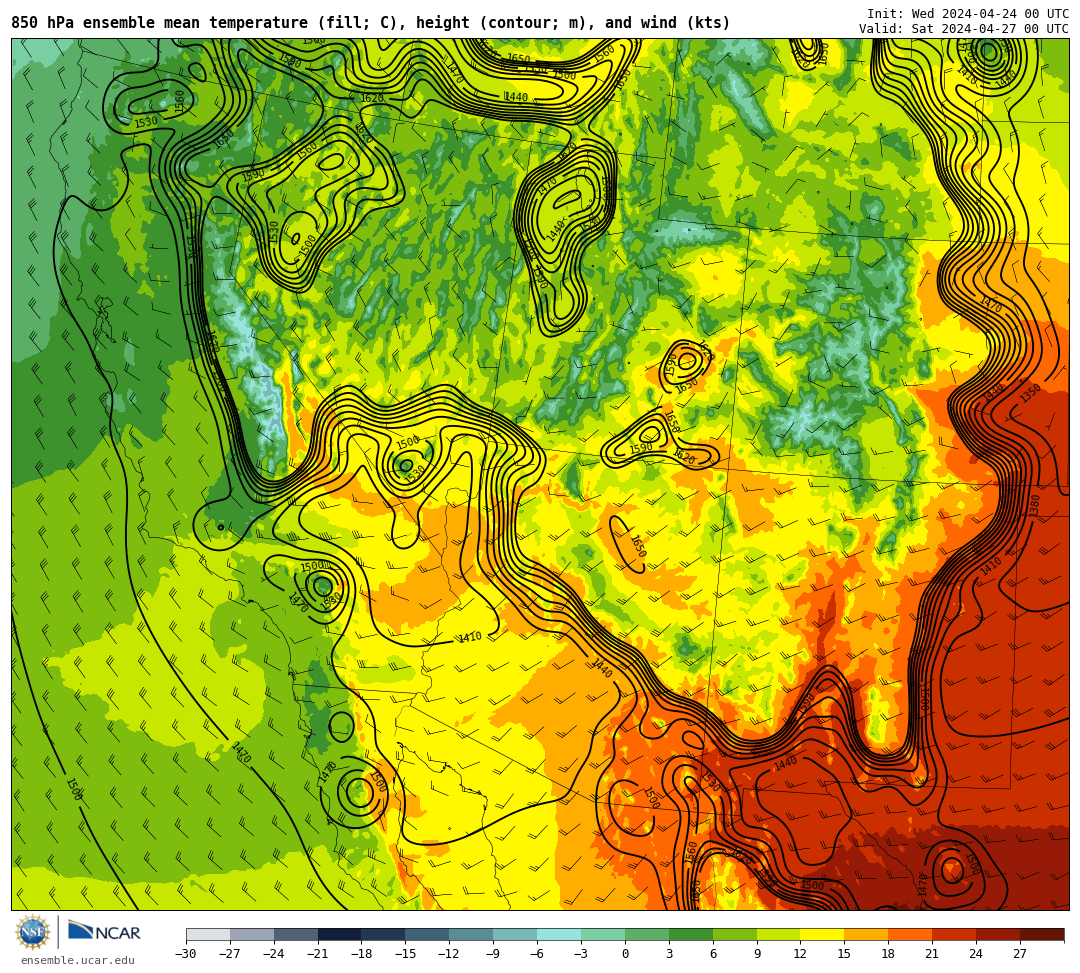Click the −30 colorbar tick label
The width and height of the screenshot is (1080, 973).
pyautogui.click(x=186, y=954)
